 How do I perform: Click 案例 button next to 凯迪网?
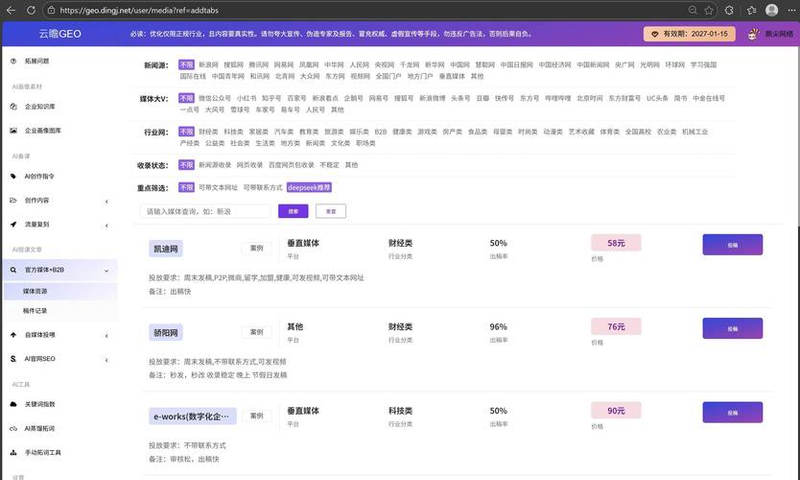[x=256, y=248]
